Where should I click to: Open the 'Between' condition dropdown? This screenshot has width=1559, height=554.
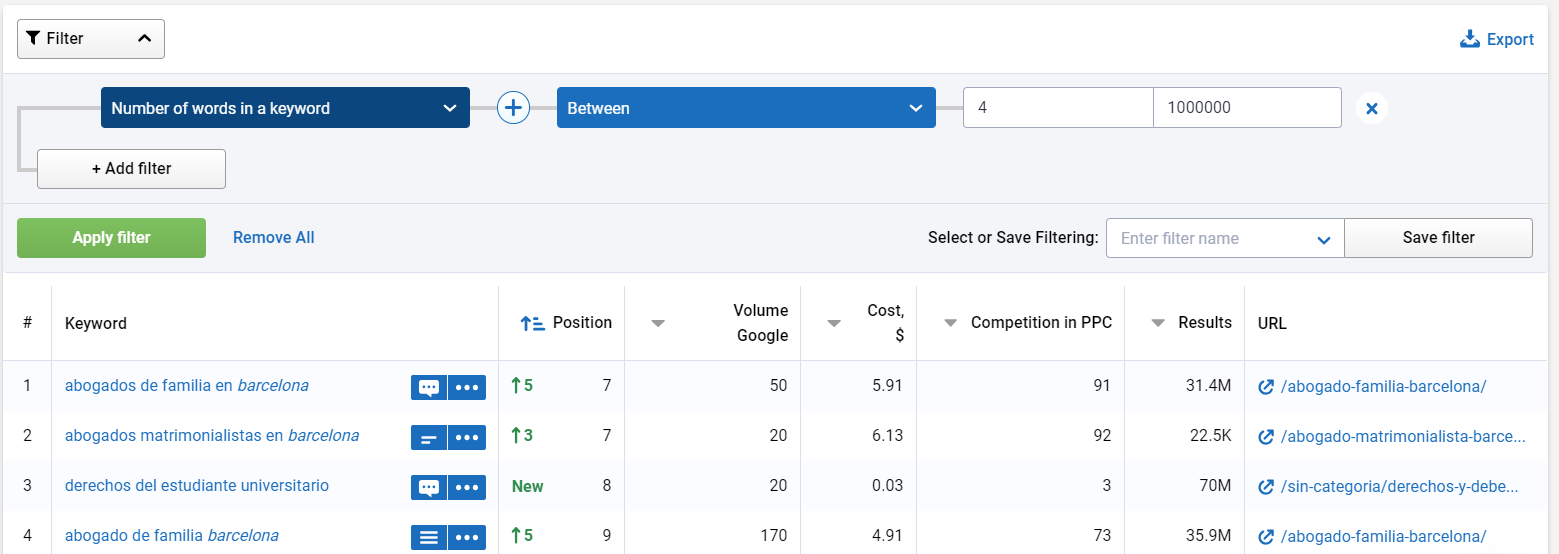(x=745, y=108)
